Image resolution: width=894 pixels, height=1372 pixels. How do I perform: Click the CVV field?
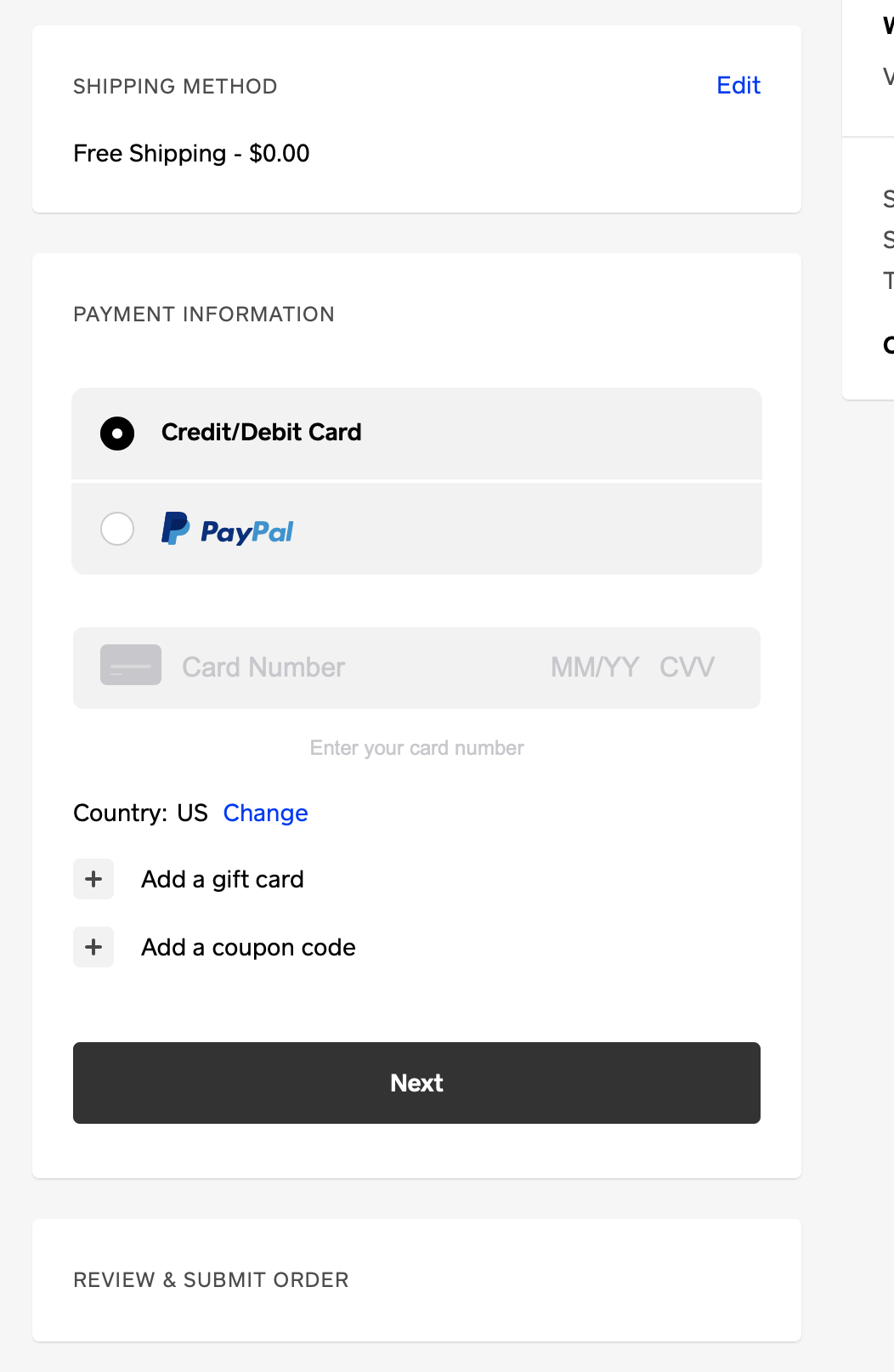pos(687,667)
